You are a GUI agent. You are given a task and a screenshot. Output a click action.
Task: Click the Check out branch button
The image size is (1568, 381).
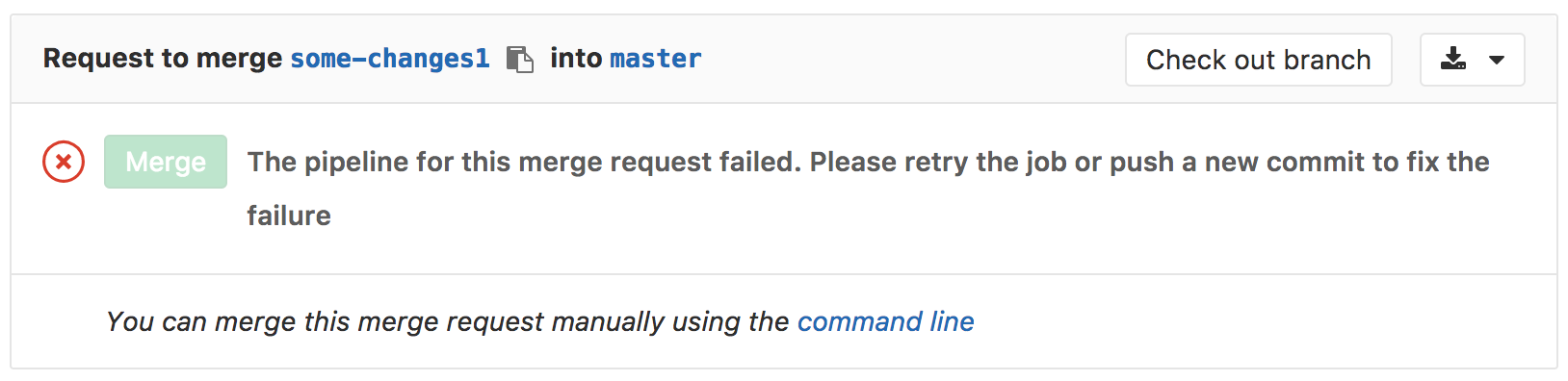pyautogui.click(x=1259, y=60)
